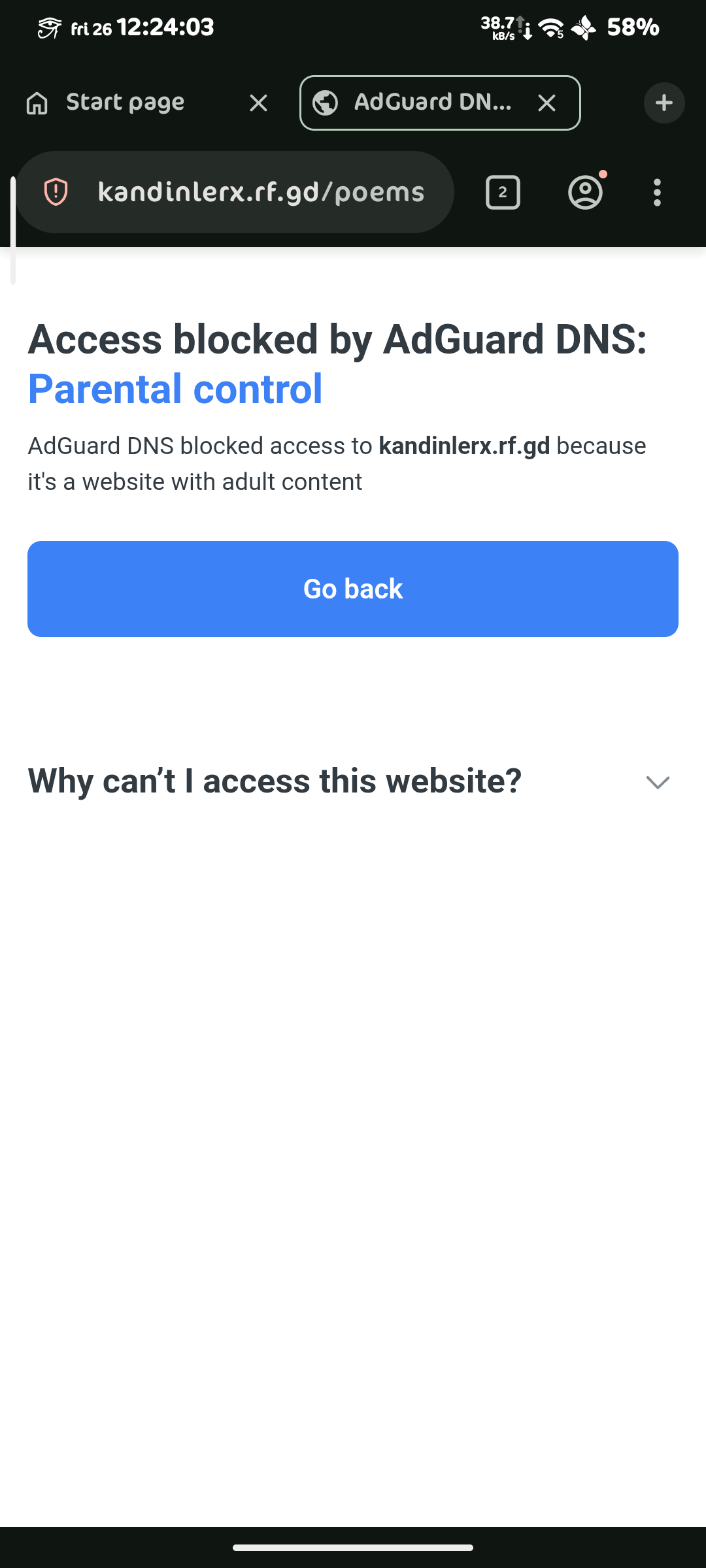Click the kandinlerx.rf.gd/poems address bar
706x1568 pixels.
point(261,193)
